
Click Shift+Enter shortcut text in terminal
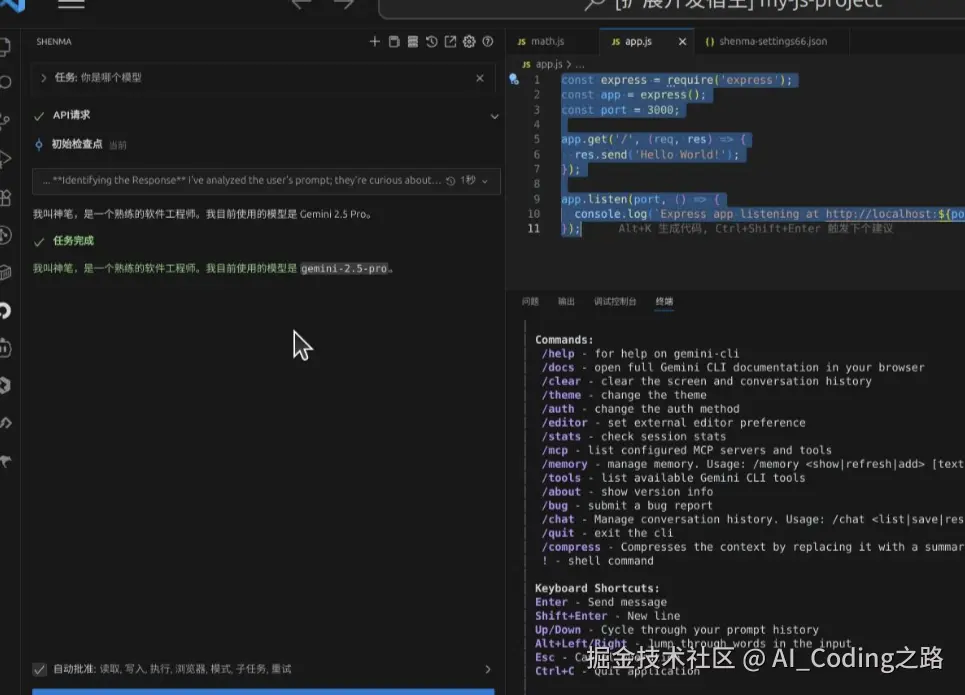pos(571,616)
